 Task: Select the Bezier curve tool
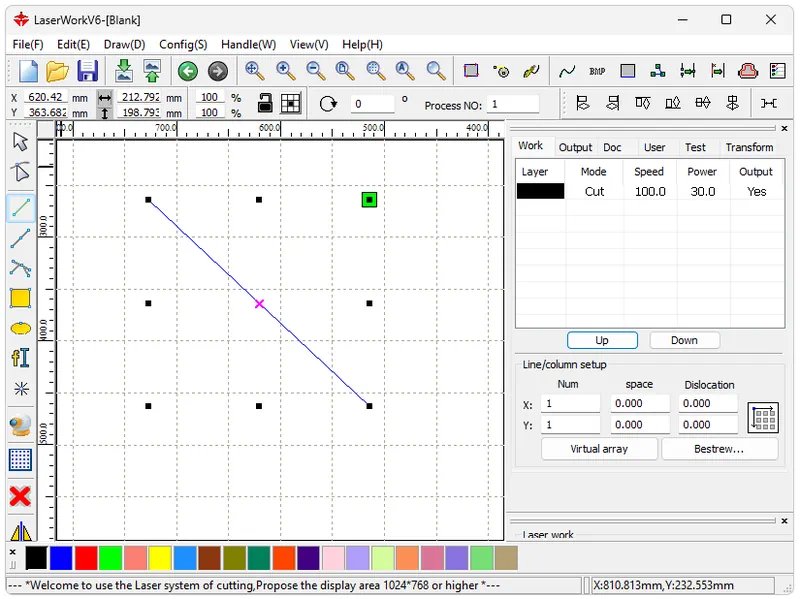pyautogui.click(x=20, y=268)
